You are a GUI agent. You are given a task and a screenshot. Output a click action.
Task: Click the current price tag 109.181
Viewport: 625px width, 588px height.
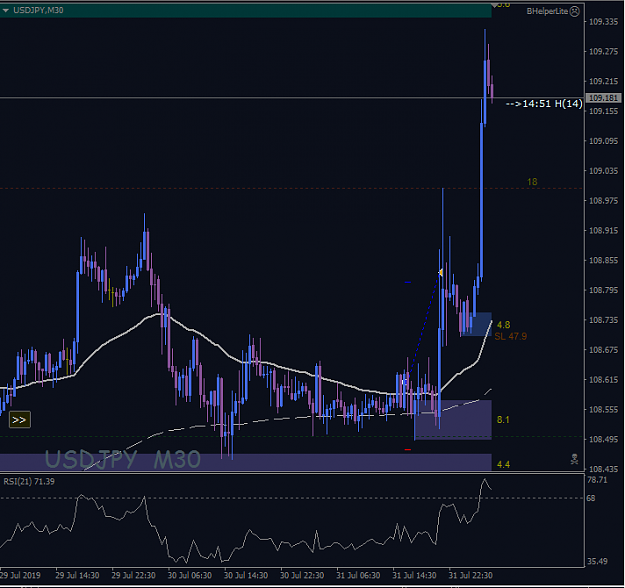coord(603,98)
